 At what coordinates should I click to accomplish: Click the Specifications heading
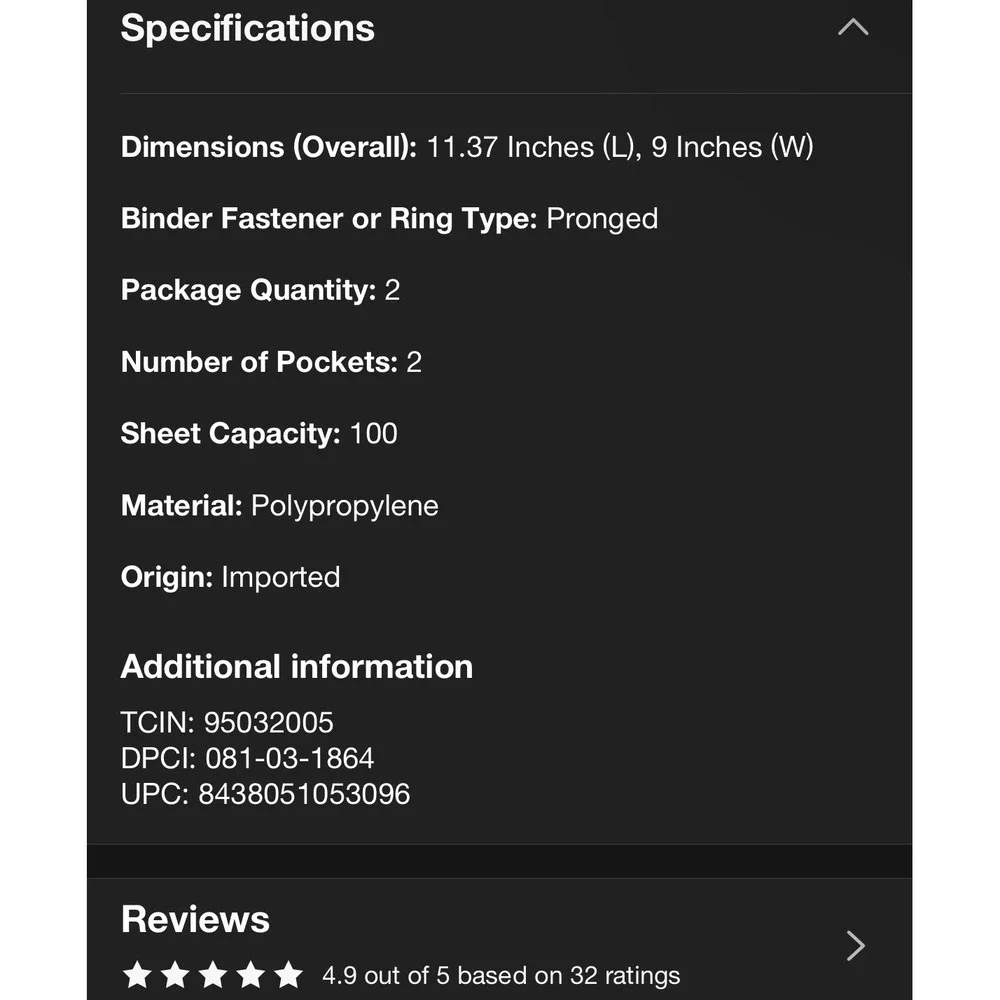pyautogui.click(x=247, y=29)
